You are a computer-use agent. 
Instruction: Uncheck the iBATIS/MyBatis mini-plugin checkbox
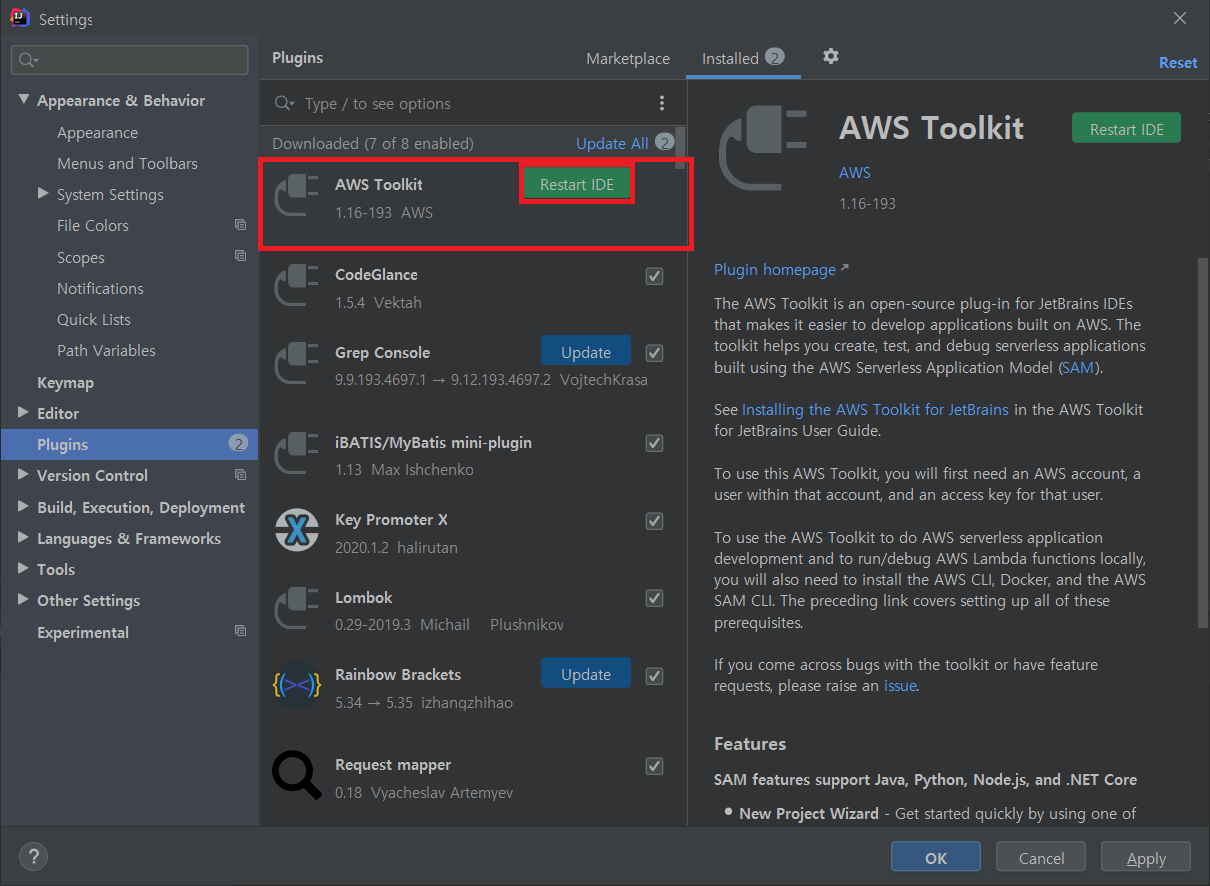pyautogui.click(x=654, y=443)
